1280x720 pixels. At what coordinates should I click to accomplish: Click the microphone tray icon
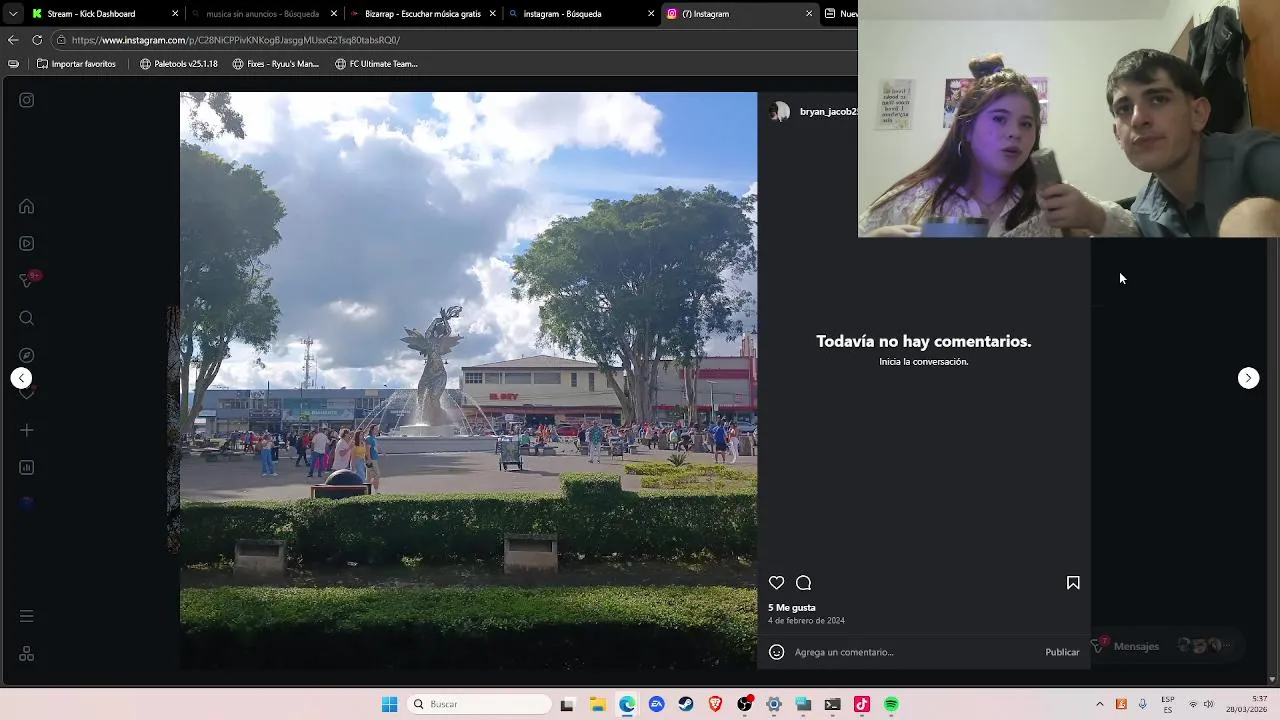[x=1142, y=704]
